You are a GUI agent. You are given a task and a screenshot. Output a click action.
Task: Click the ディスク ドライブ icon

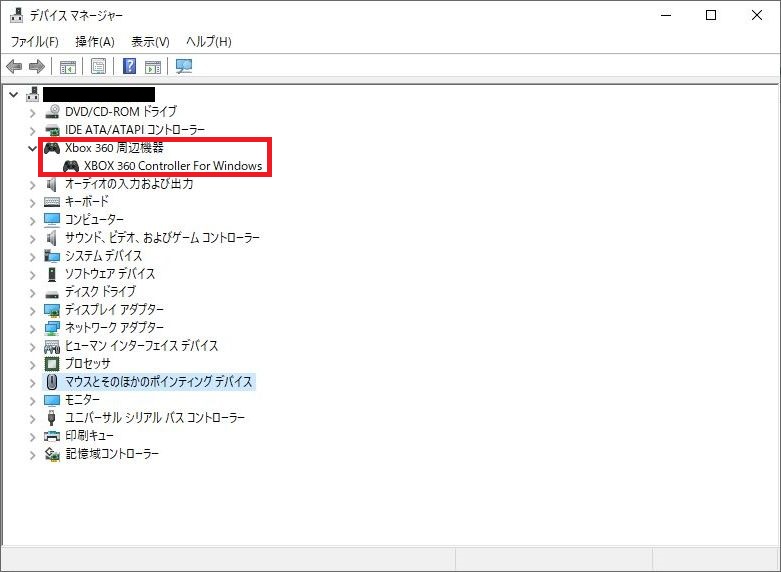pyautogui.click(x=52, y=293)
